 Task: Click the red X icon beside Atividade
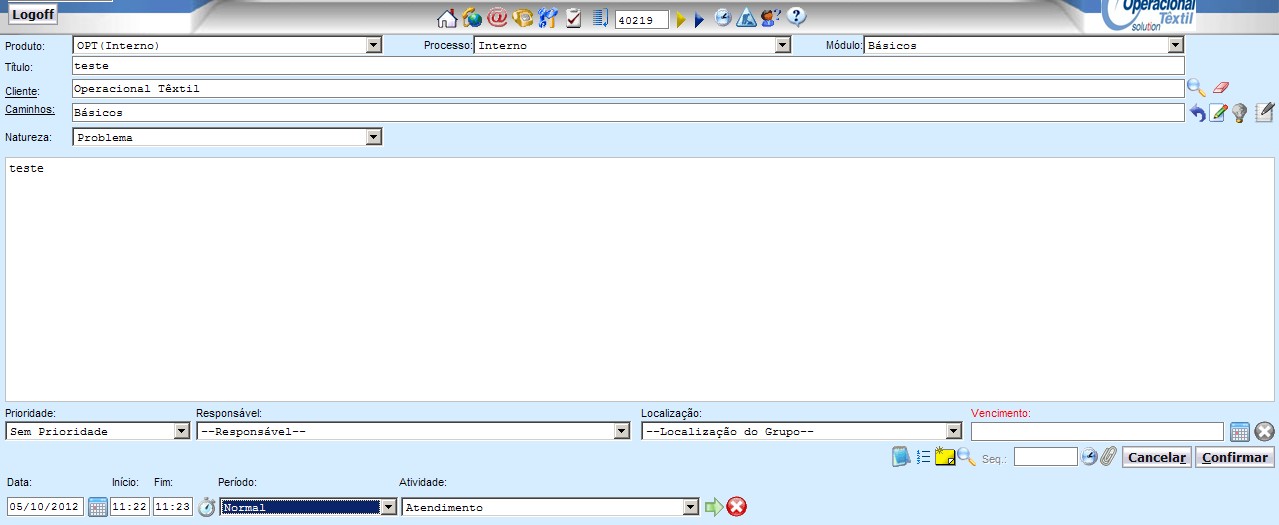point(737,507)
